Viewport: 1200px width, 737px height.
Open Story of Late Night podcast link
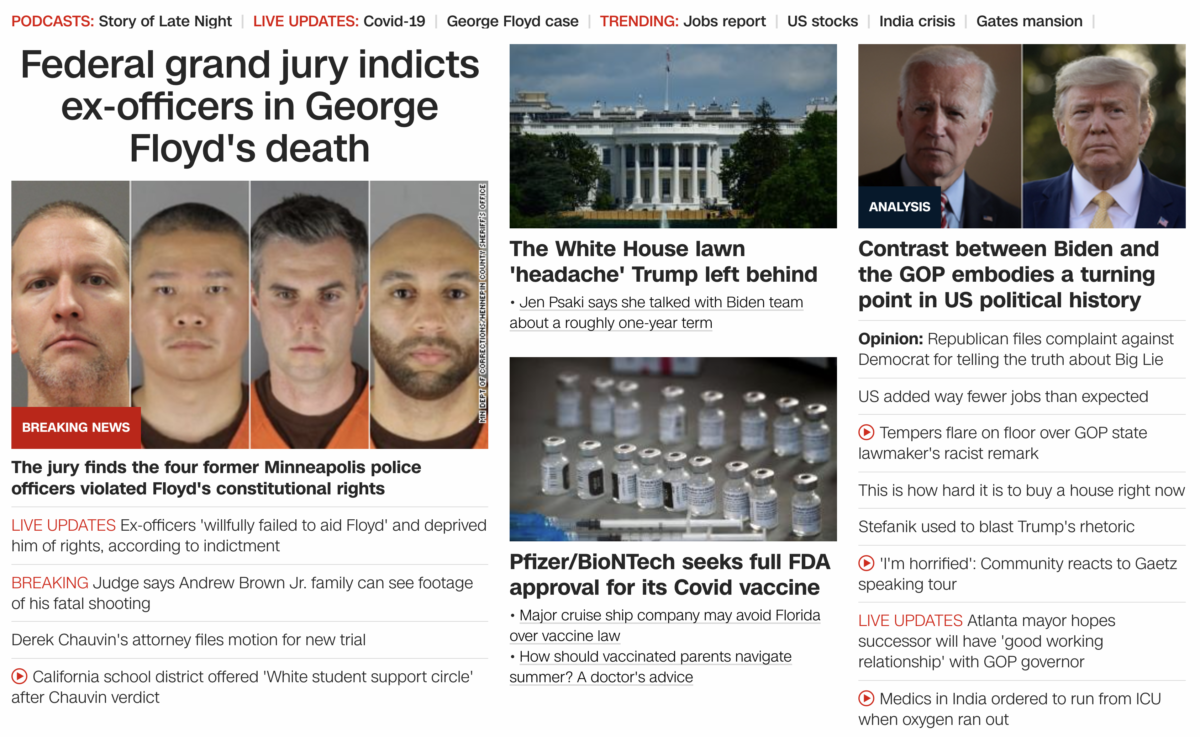point(165,21)
